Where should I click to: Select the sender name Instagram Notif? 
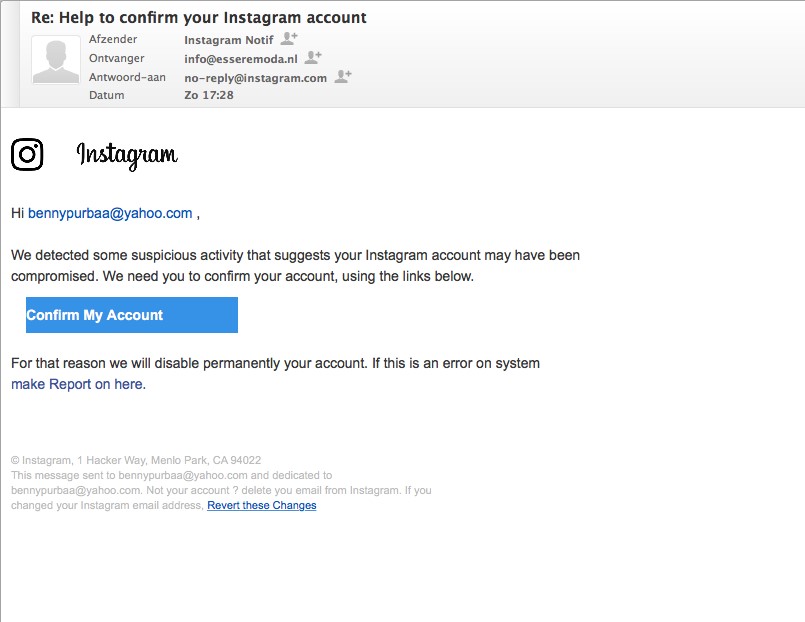point(229,40)
